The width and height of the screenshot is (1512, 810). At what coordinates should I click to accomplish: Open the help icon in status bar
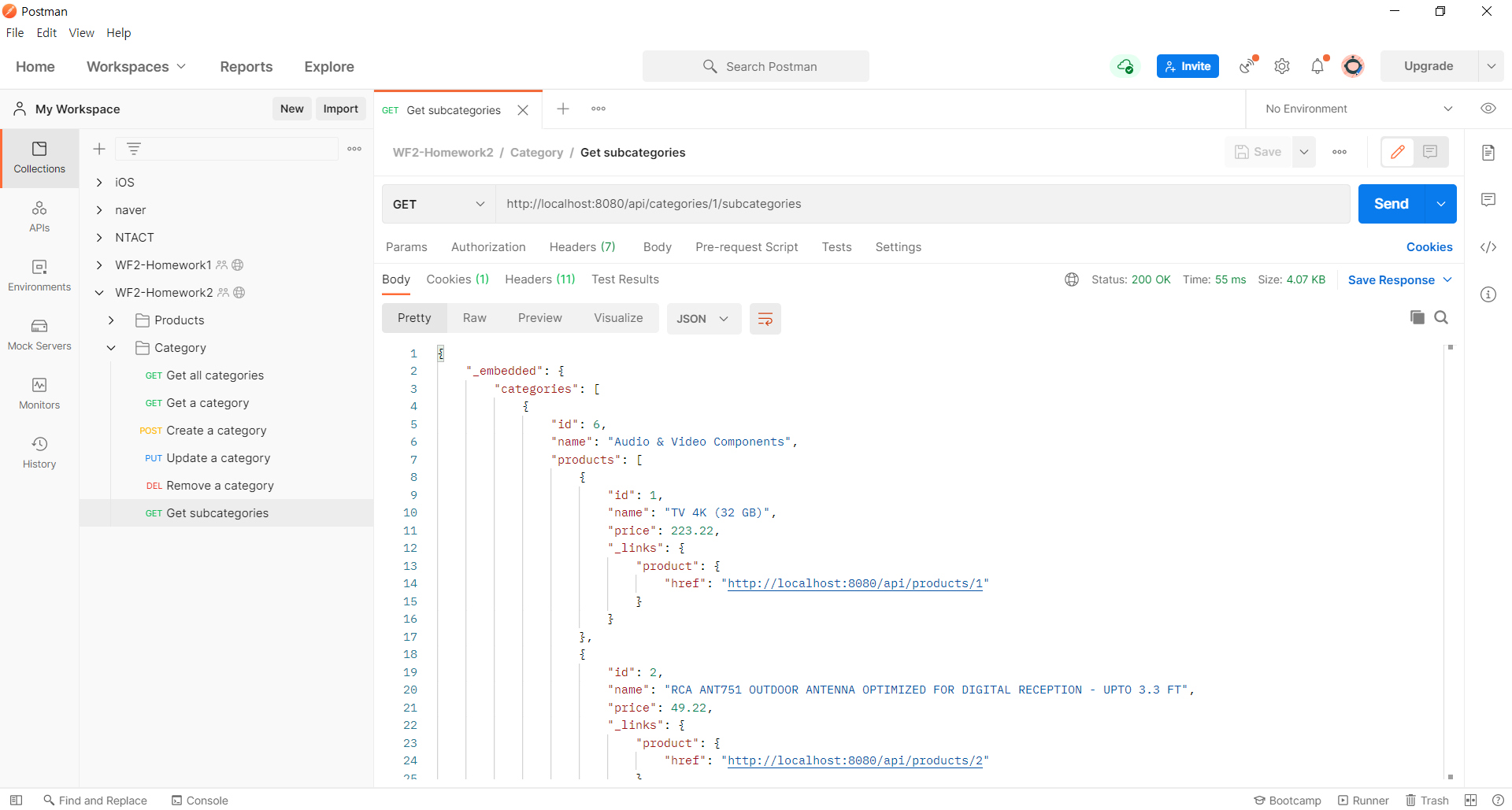(x=1498, y=800)
